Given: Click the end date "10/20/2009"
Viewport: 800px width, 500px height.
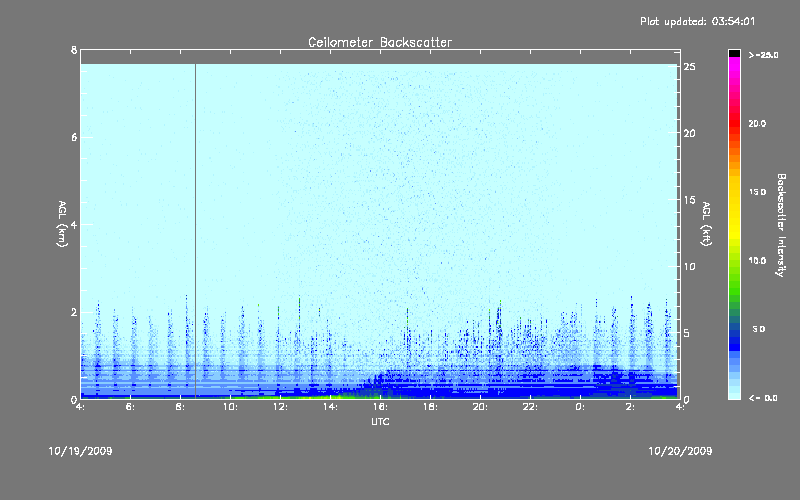Looking at the screenshot, I should (x=680, y=451).
